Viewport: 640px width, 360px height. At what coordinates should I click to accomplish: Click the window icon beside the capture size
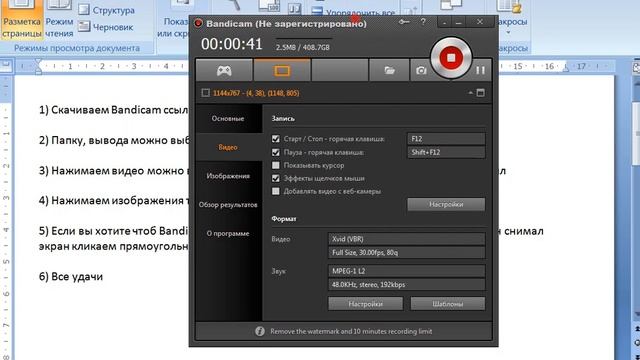coord(480,93)
